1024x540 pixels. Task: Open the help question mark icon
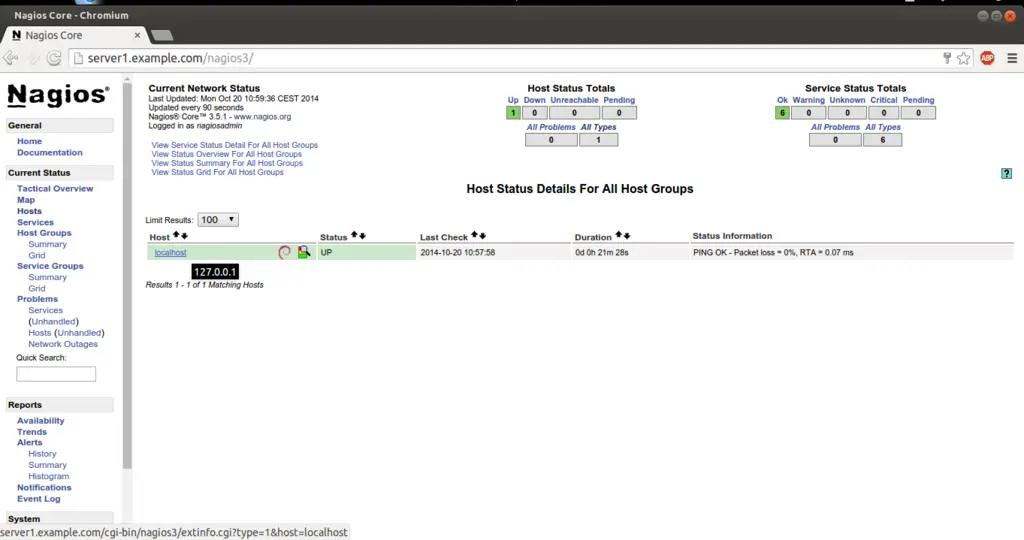pyautogui.click(x=1006, y=173)
